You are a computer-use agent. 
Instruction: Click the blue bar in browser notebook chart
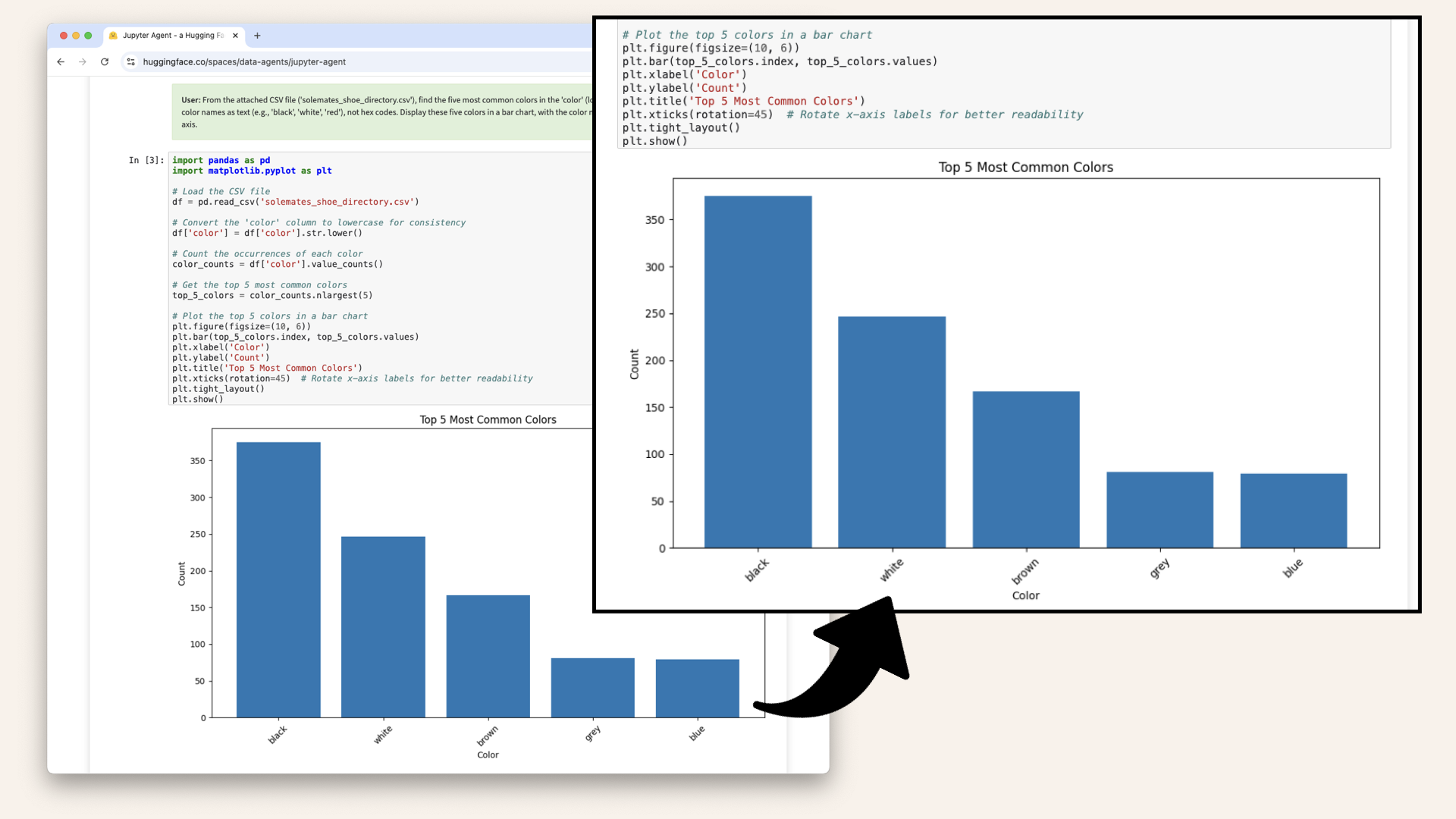697,689
